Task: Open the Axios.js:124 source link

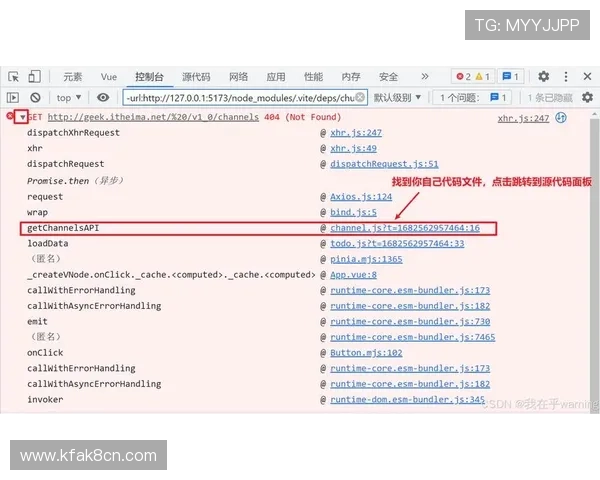Action: click(361, 197)
